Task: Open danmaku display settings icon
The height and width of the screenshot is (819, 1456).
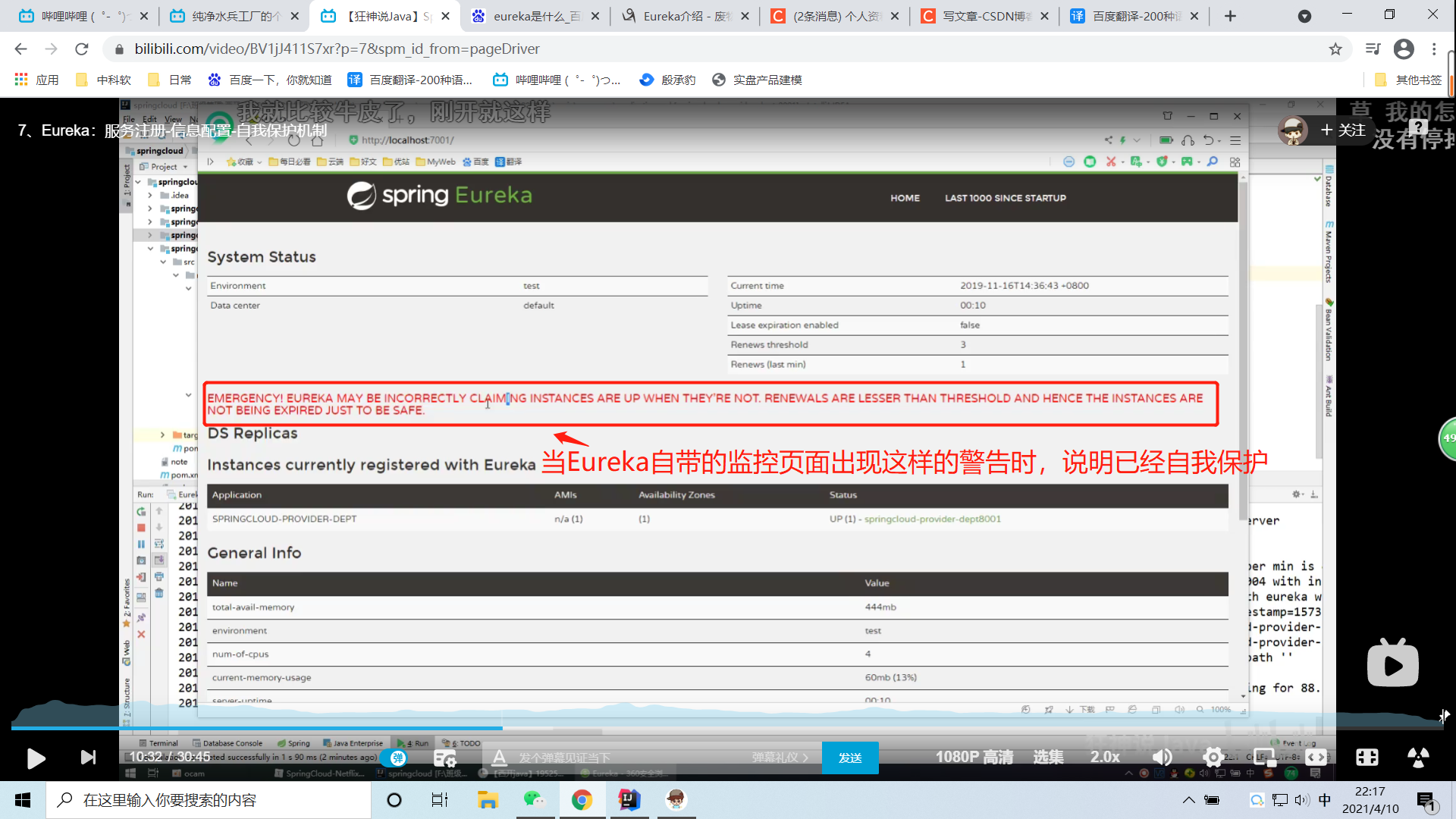Action: [x=444, y=758]
